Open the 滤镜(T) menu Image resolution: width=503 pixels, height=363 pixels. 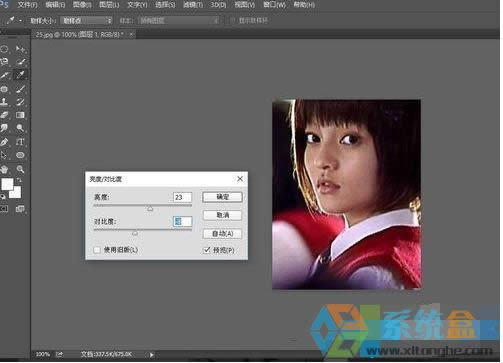pos(193,5)
